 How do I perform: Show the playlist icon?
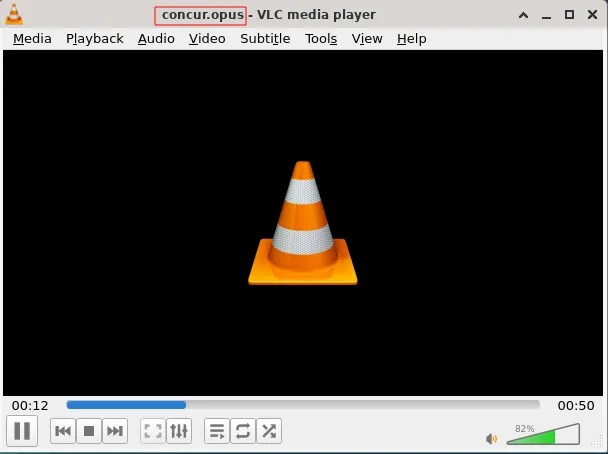pyautogui.click(x=217, y=431)
